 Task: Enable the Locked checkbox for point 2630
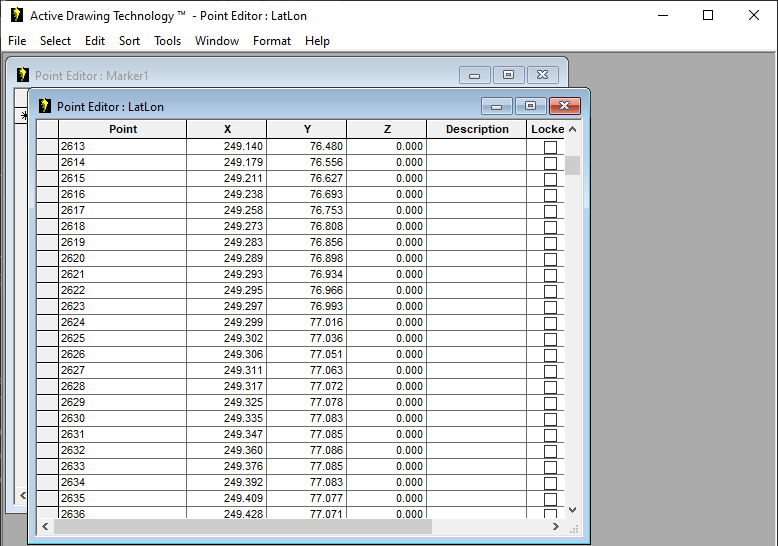click(x=550, y=419)
